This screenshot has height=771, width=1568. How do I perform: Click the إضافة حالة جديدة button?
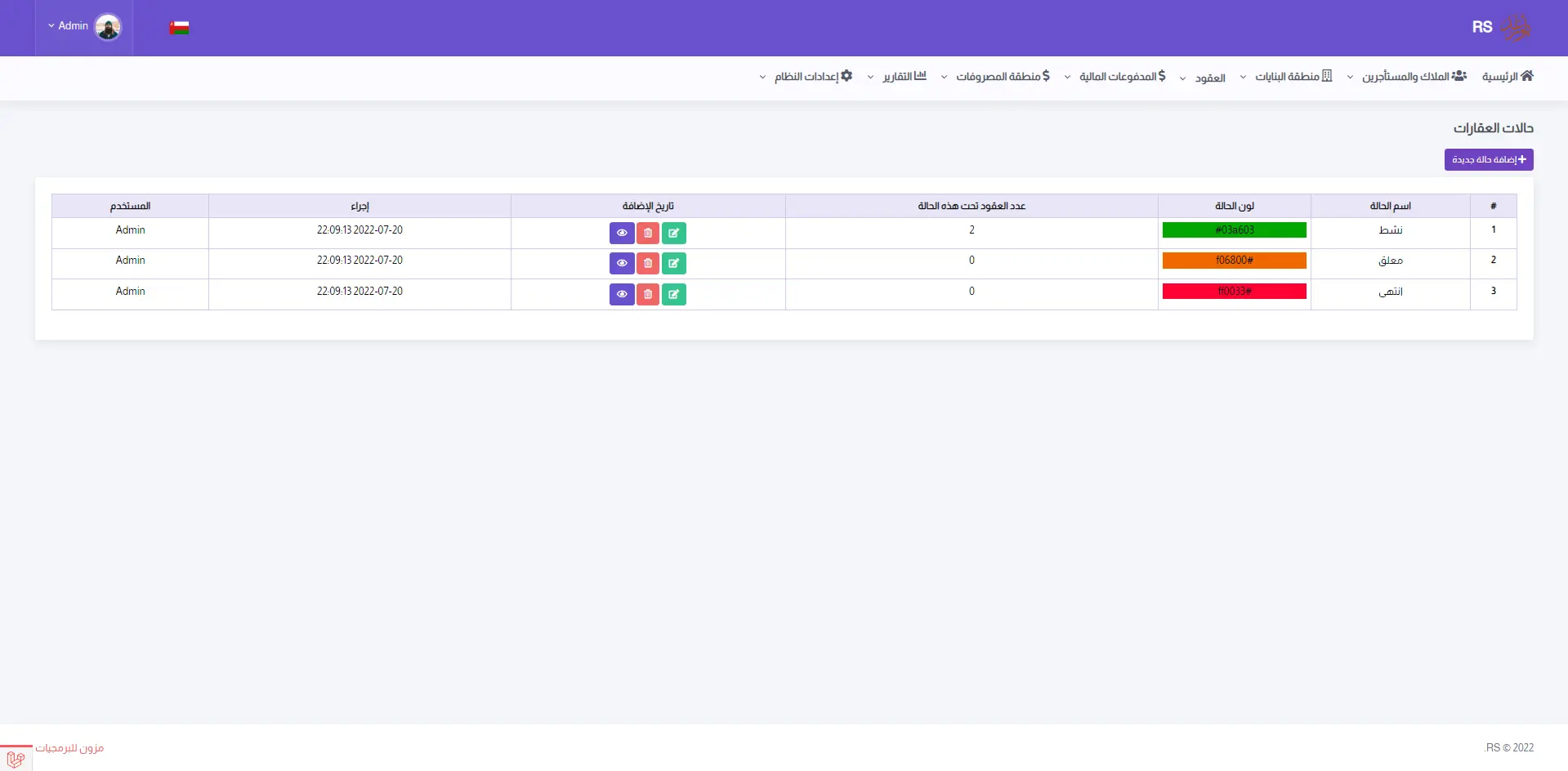1488,160
